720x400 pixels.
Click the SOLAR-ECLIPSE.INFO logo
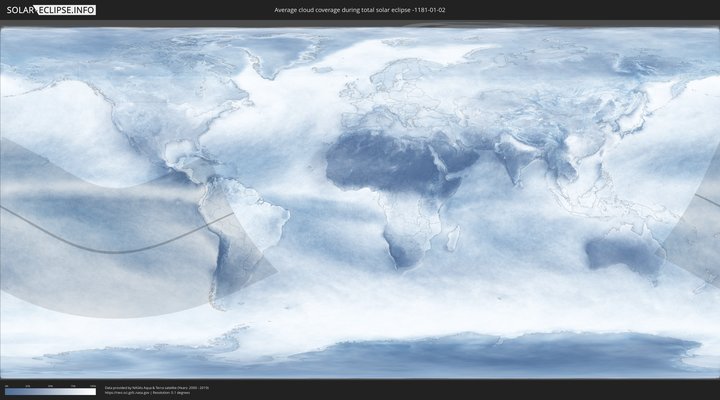[x=51, y=10]
